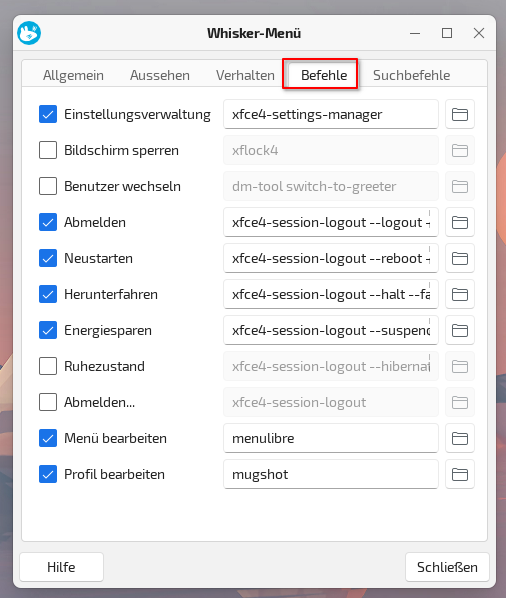
Task: Click the Herunterfahren command input field
Action: [x=331, y=294]
